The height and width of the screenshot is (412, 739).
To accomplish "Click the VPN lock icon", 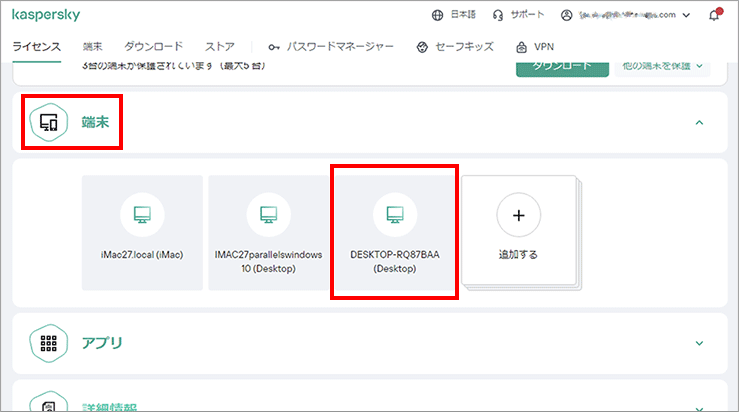I will (x=521, y=47).
